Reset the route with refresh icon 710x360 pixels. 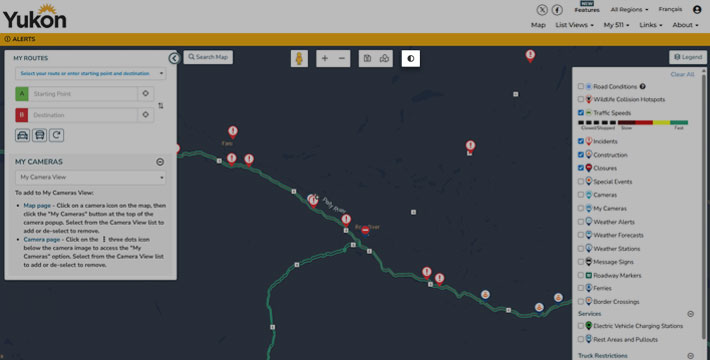pyautogui.click(x=56, y=135)
